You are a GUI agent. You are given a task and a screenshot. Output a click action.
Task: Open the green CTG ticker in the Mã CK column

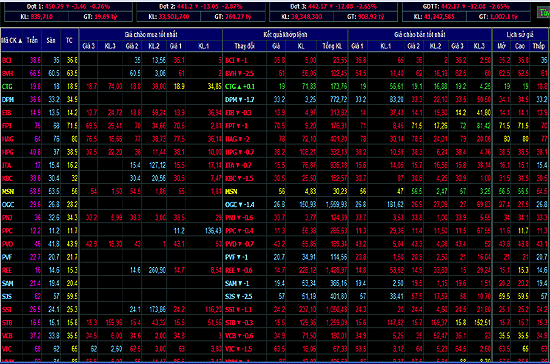tap(7, 87)
